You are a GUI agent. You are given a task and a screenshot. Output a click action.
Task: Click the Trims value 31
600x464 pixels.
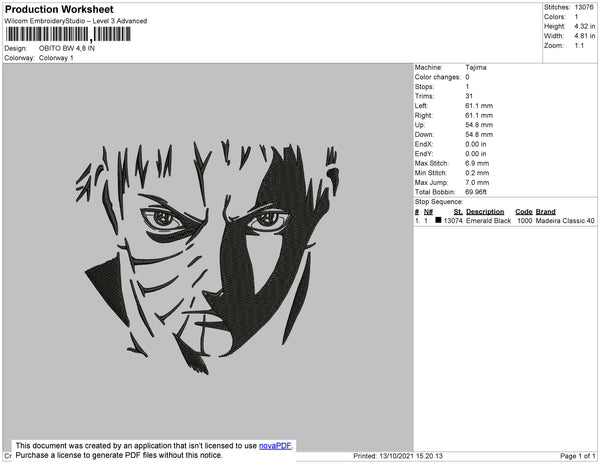469,96
